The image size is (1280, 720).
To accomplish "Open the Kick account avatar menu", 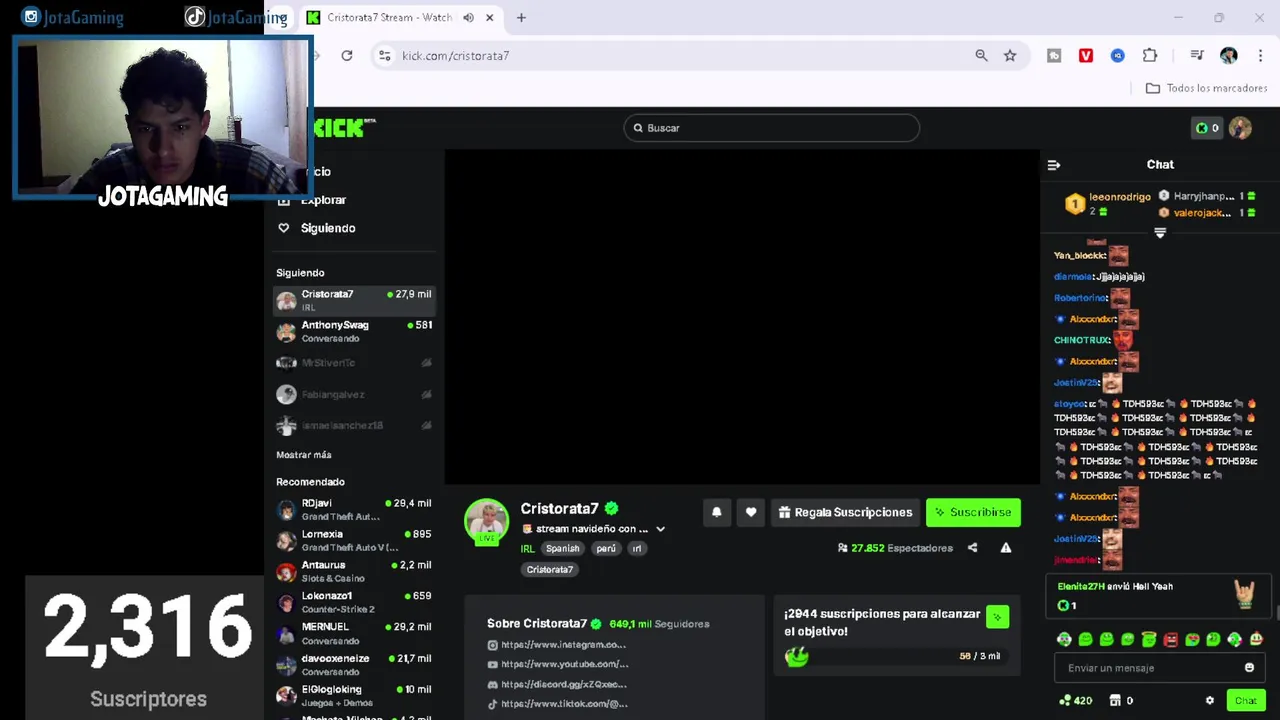I will click(1241, 128).
